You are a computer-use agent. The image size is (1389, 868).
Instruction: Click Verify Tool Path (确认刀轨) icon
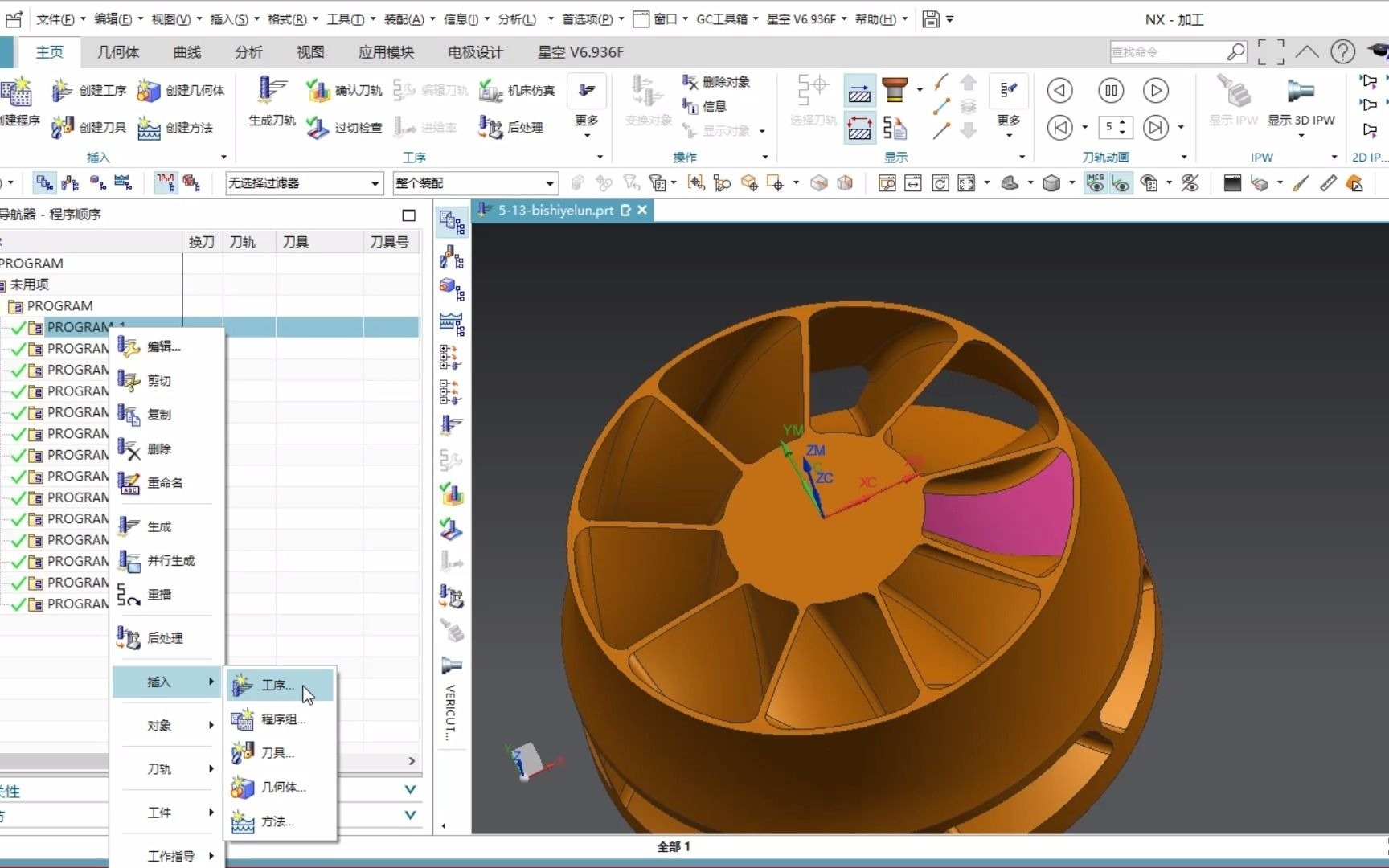click(x=318, y=91)
